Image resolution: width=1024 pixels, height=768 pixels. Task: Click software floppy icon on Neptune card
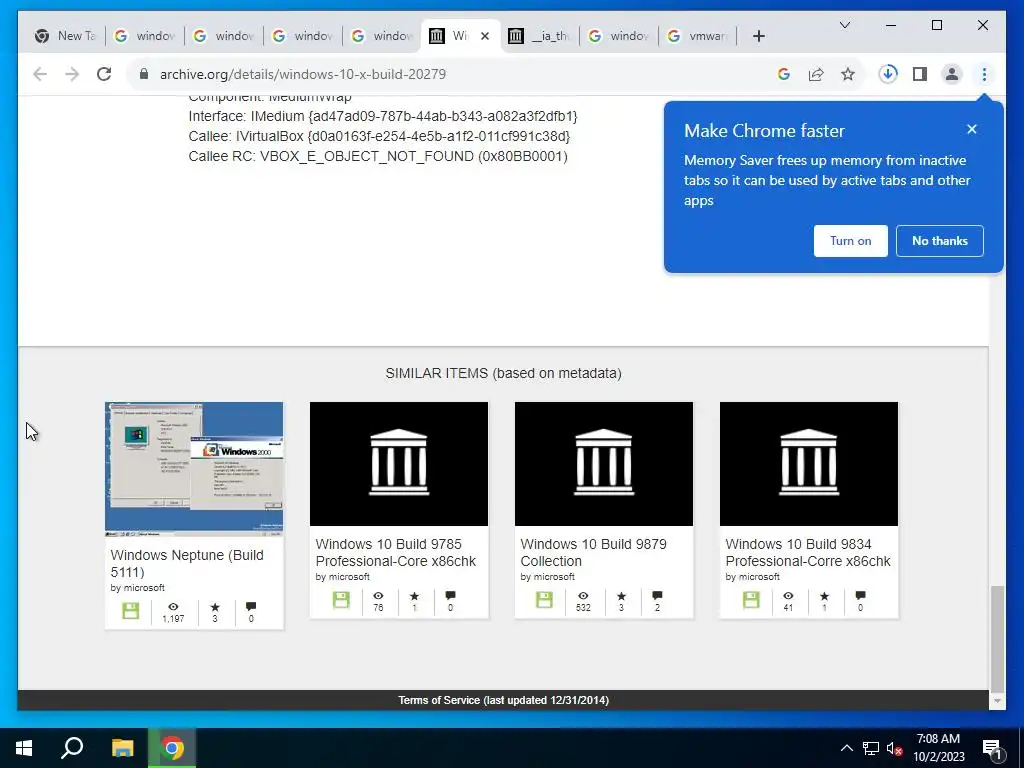131,611
